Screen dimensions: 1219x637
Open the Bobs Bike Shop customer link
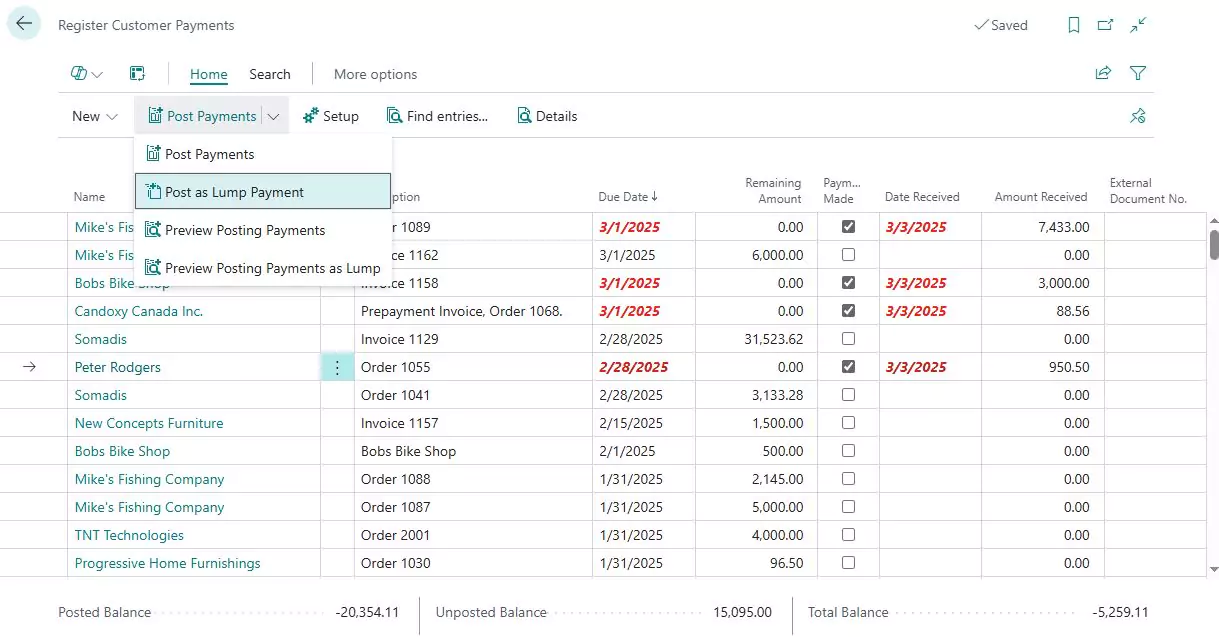click(122, 451)
